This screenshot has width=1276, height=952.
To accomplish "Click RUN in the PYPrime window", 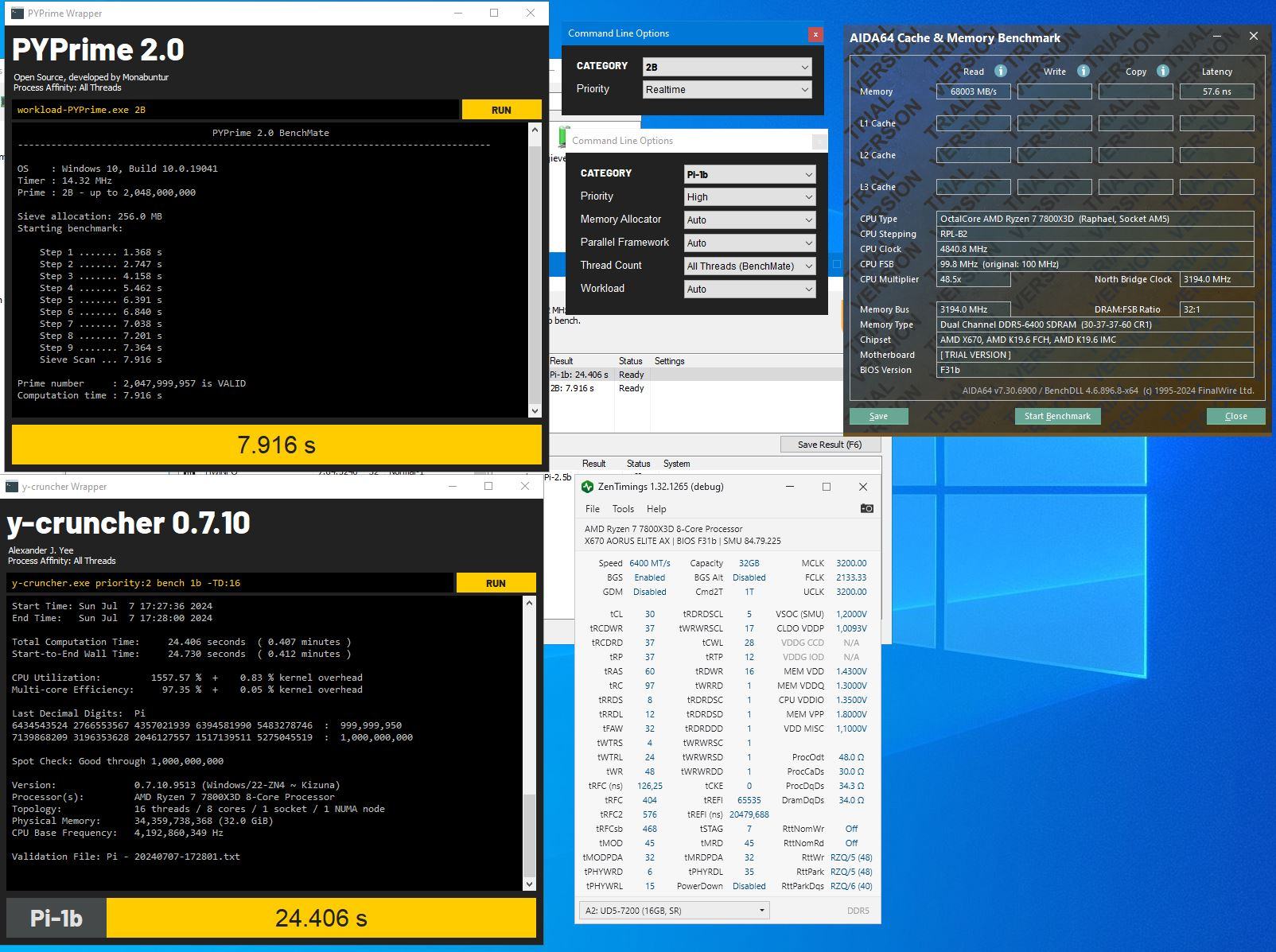I will pos(501,110).
